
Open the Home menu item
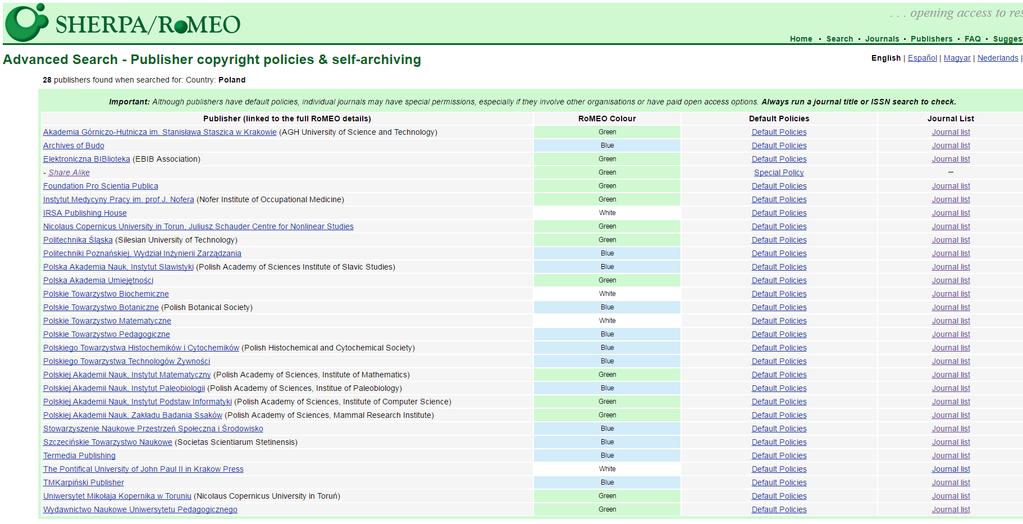801,39
